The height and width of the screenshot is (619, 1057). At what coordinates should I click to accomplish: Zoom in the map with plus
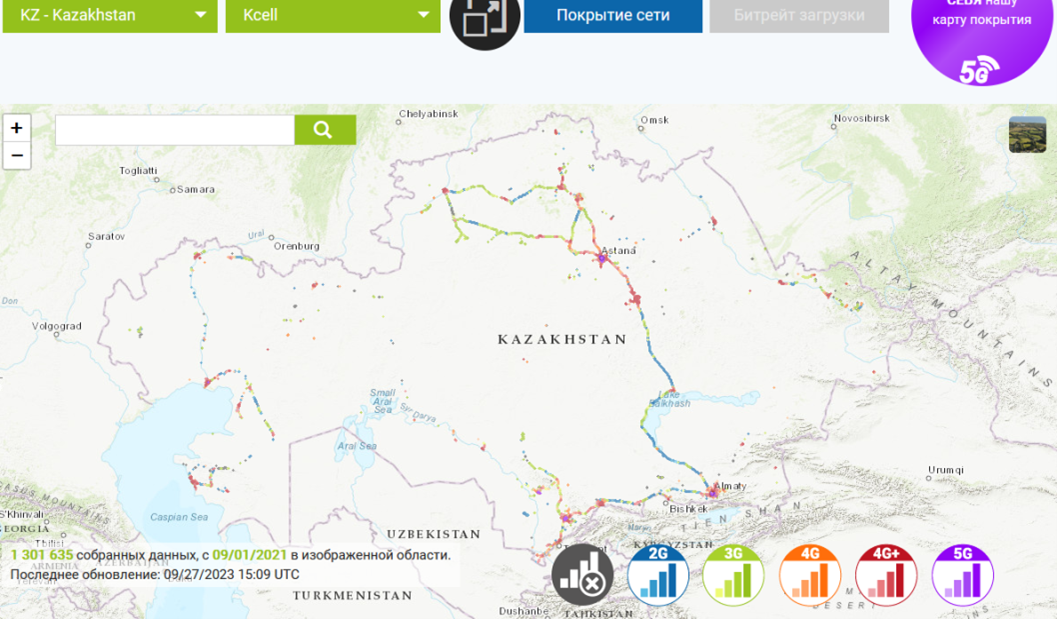coord(17,128)
